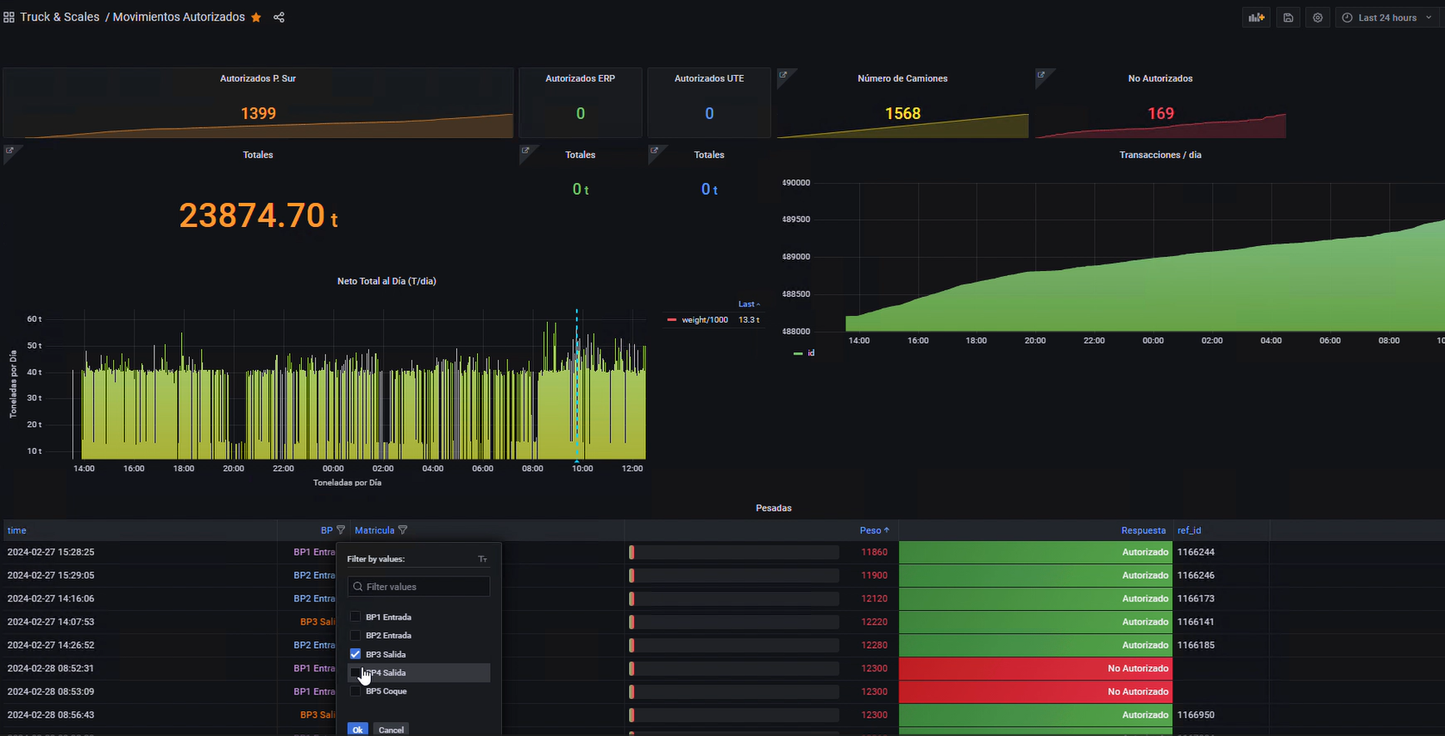Viewport: 1445px width, 736px height.
Task: Click the Matricula column filter icon
Action: click(403, 530)
